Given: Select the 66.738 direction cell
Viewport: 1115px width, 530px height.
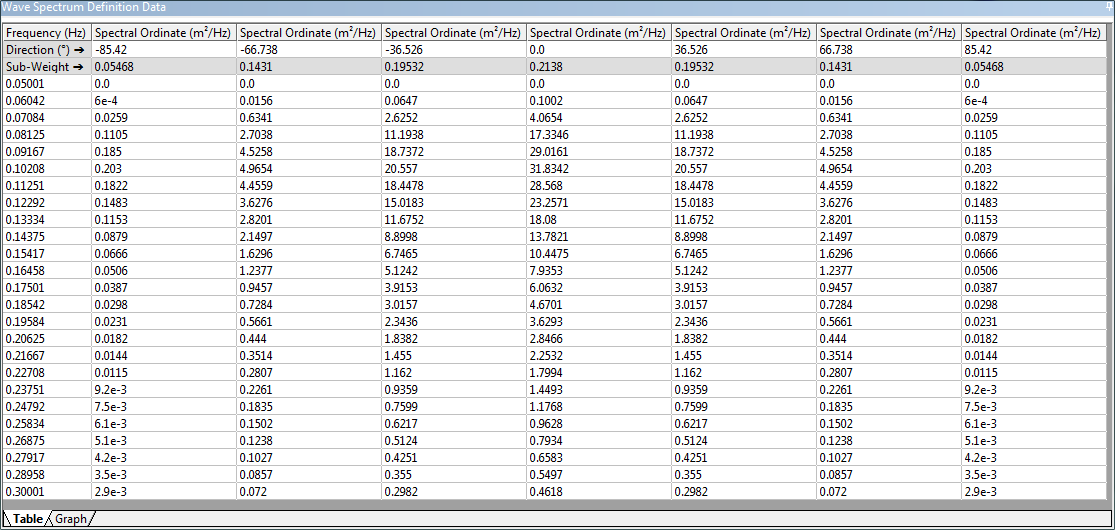Looking at the screenshot, I should tap(889, 50).
